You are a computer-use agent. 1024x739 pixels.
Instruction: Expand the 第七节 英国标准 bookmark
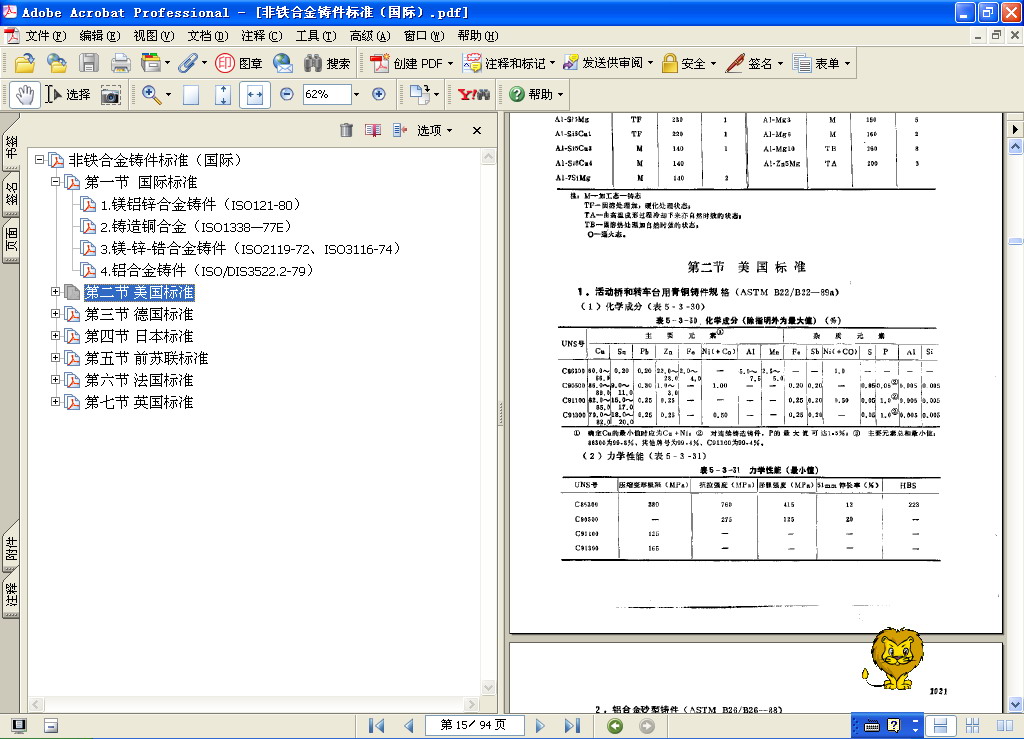56,401
